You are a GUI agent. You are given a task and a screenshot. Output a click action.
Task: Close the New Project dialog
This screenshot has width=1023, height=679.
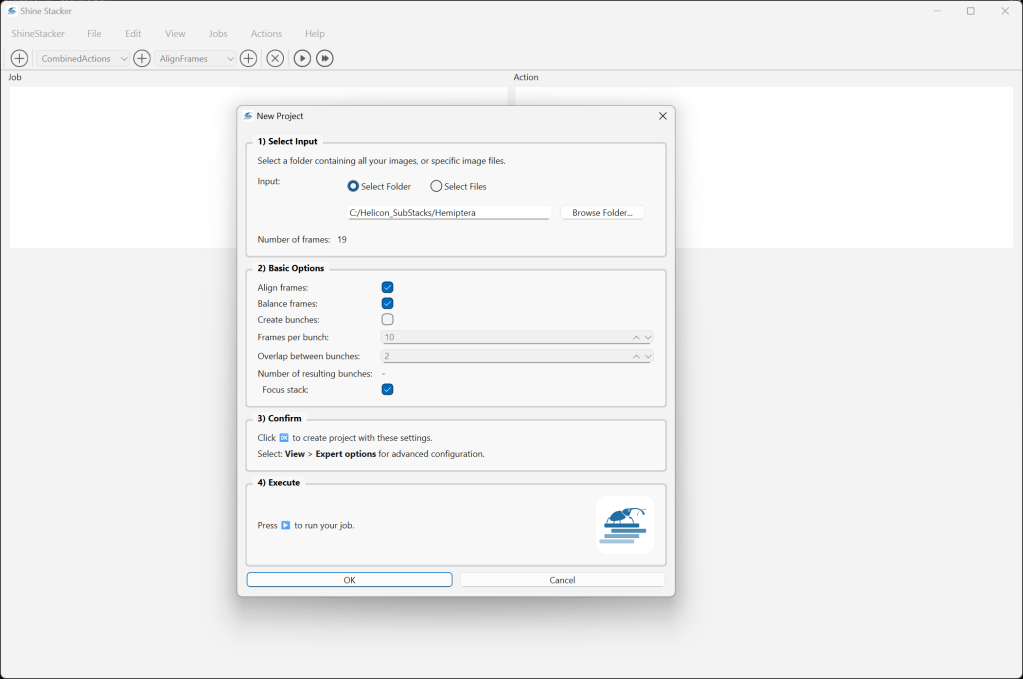point(662,116)
